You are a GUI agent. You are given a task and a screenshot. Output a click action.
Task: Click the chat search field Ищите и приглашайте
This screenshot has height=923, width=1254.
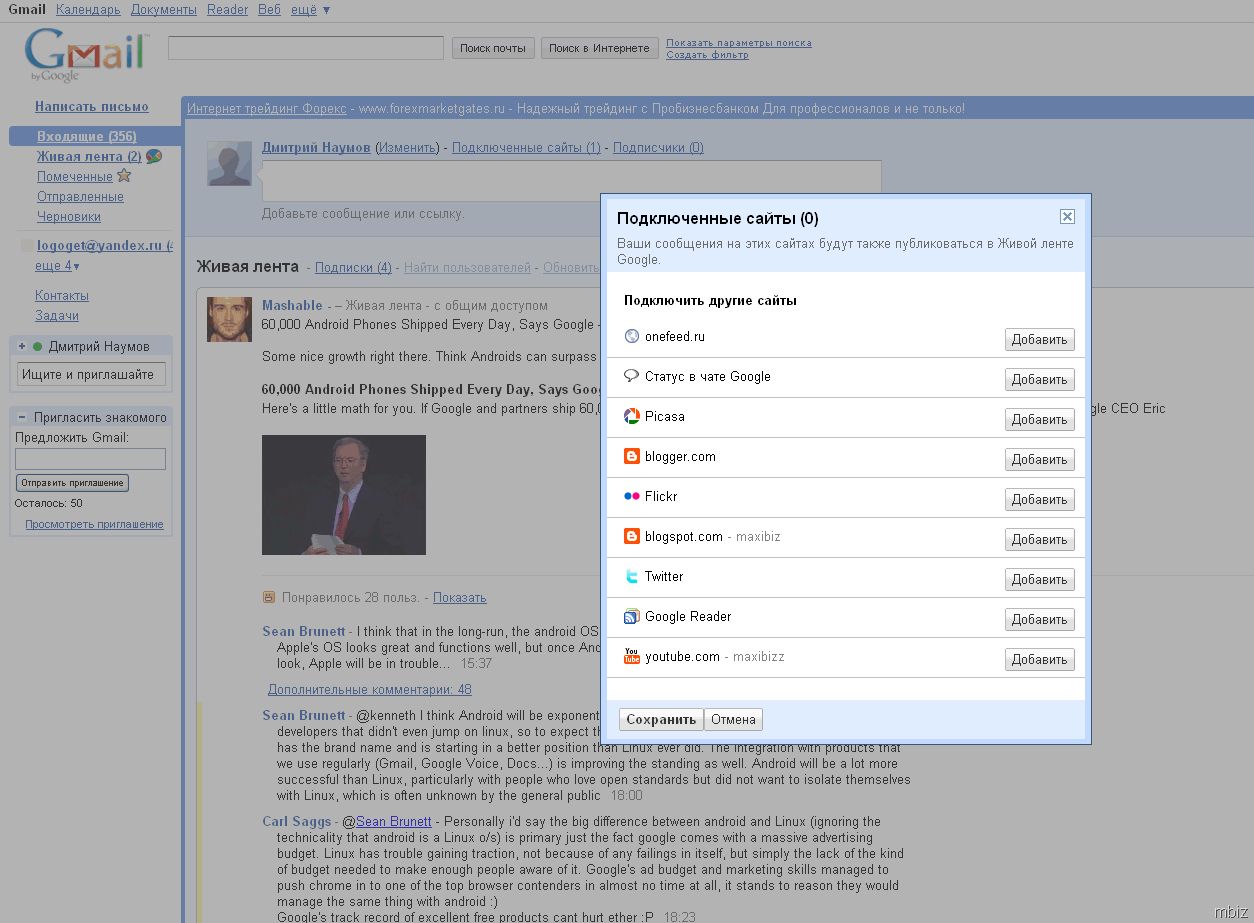coord(91,374)
